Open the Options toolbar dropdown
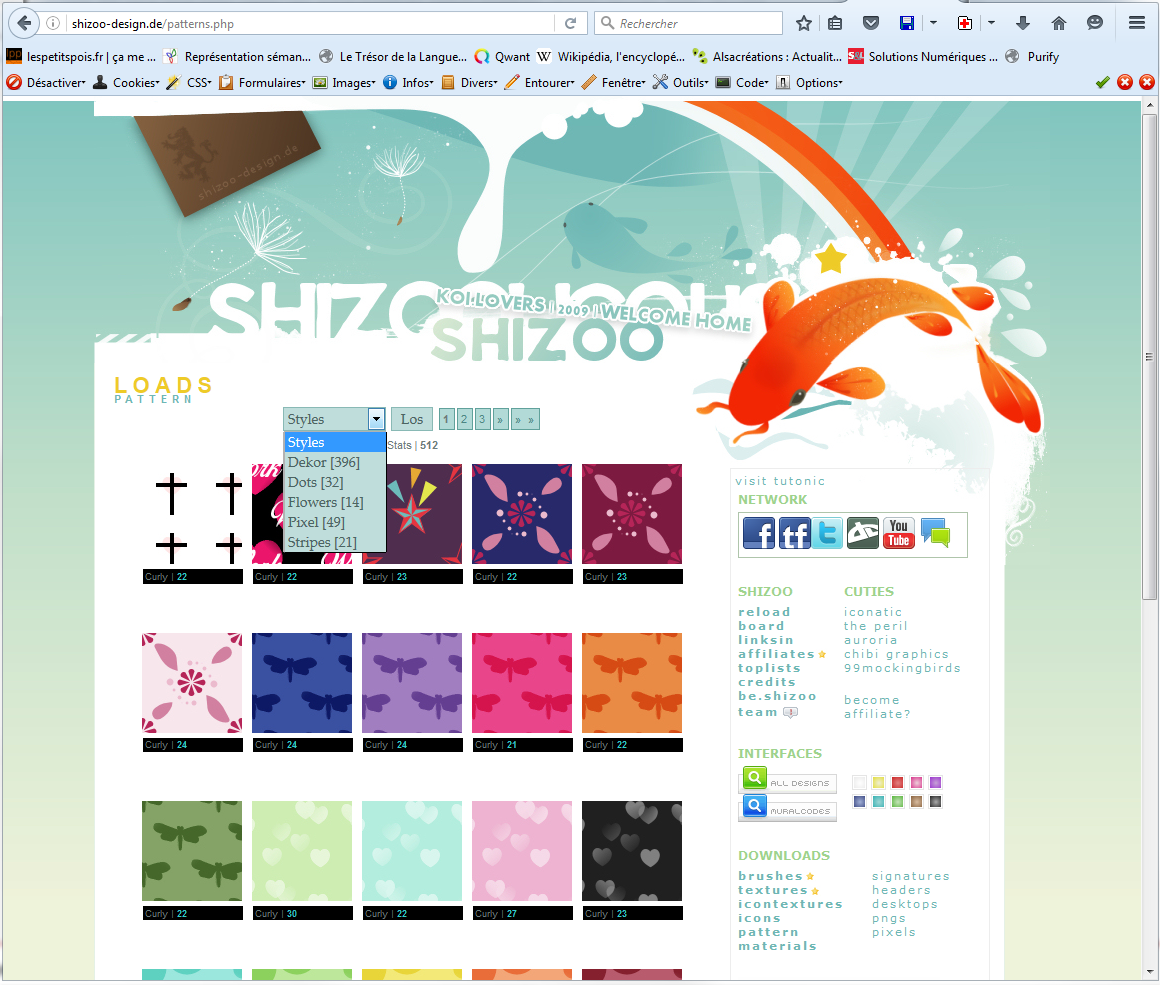 [809, 83]
